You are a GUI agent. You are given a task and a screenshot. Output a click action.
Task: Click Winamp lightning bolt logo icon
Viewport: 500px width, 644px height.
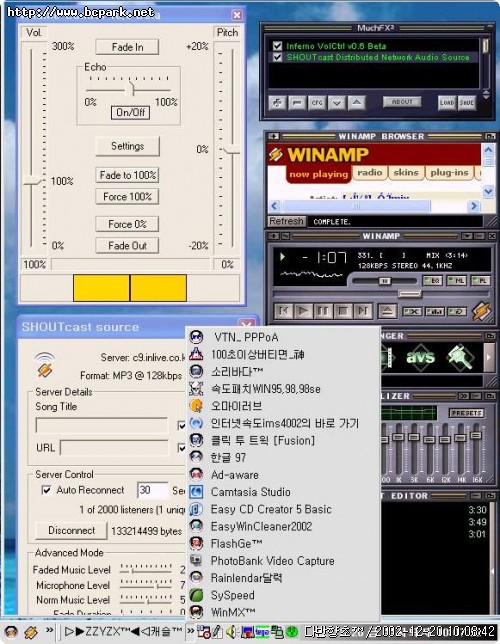point(481,311)
